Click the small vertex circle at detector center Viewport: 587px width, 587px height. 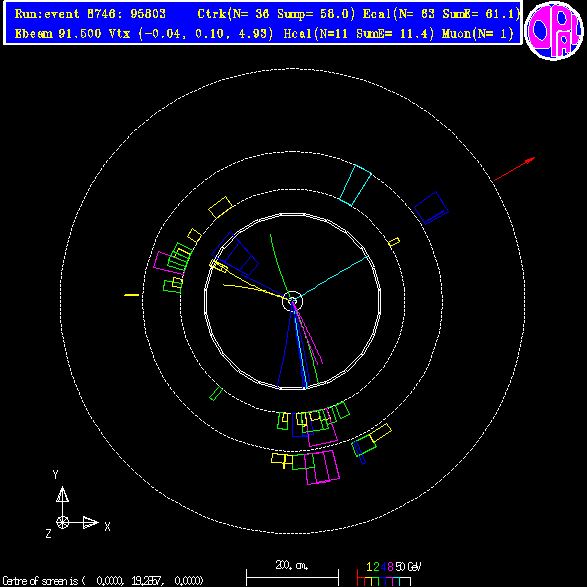point(292,301)
